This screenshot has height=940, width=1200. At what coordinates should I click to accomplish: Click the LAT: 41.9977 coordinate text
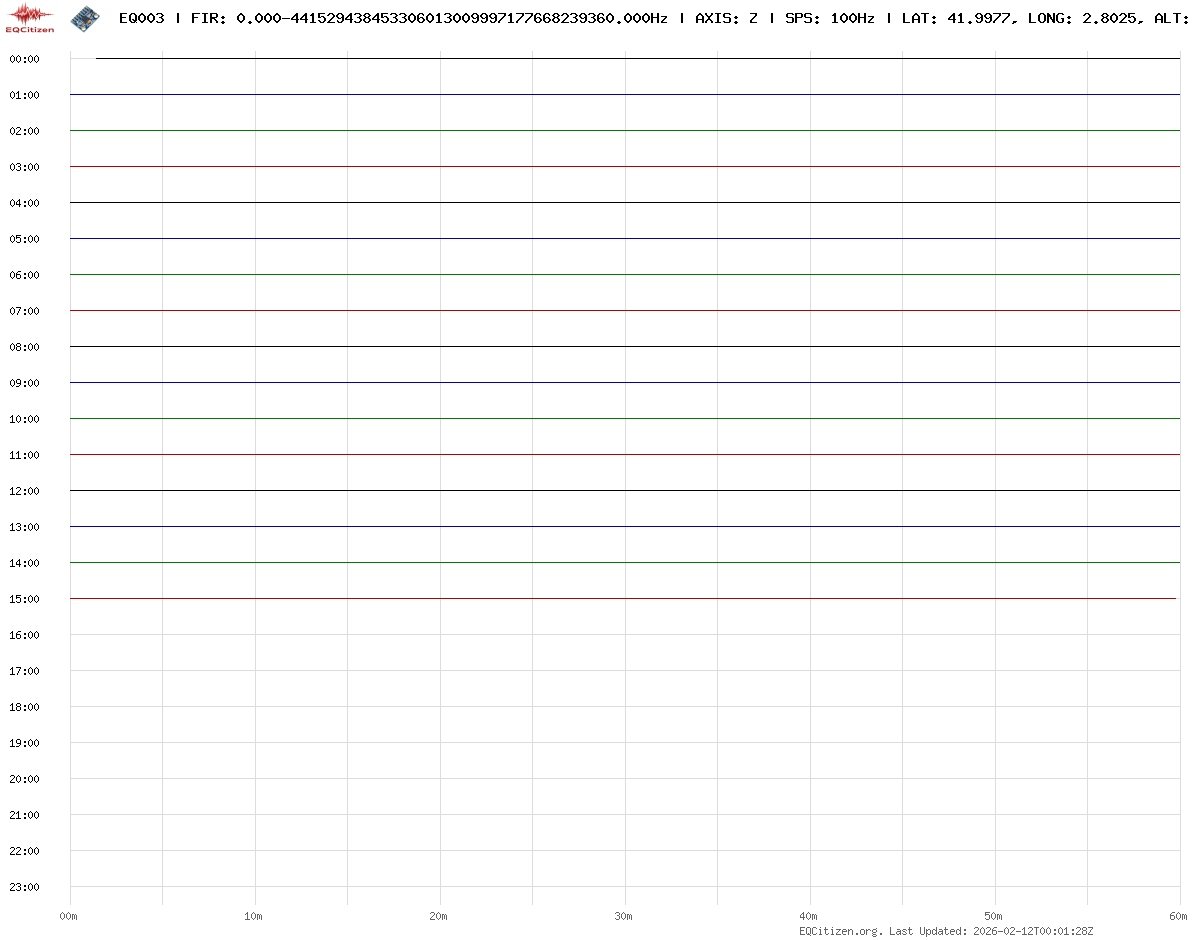957,18
